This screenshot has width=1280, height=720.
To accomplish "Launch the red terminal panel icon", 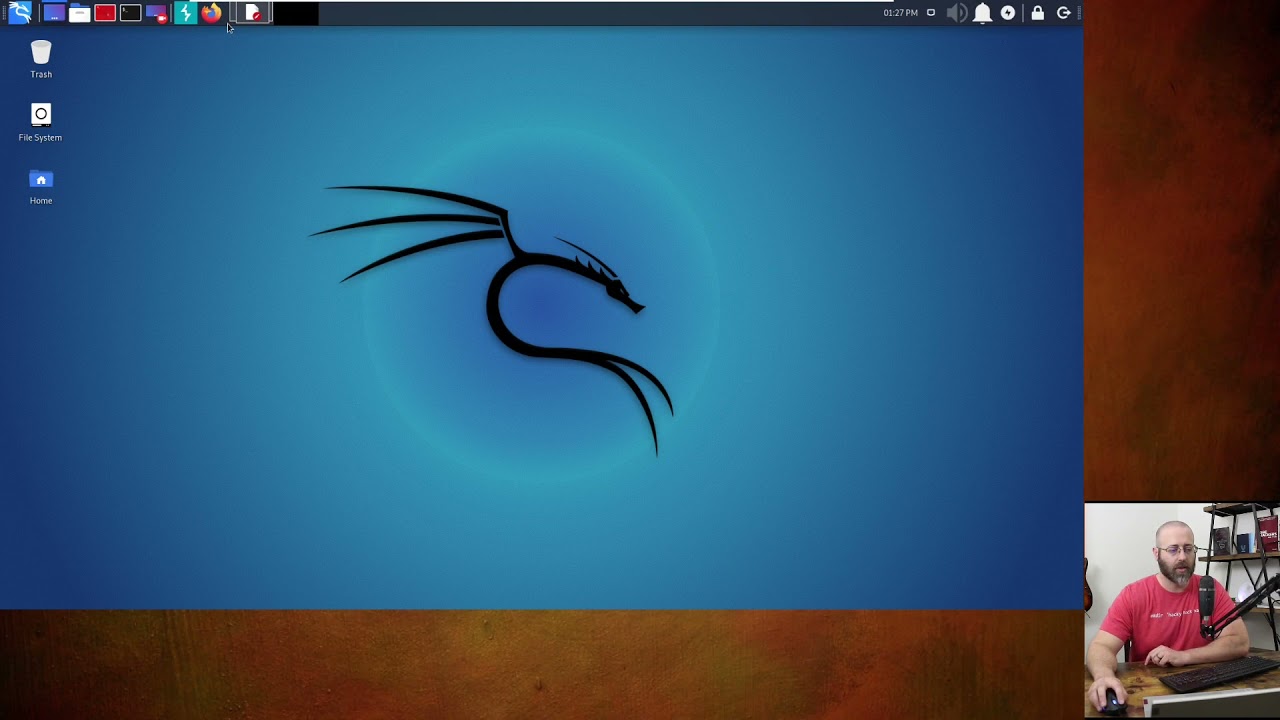I will [105, 13].
